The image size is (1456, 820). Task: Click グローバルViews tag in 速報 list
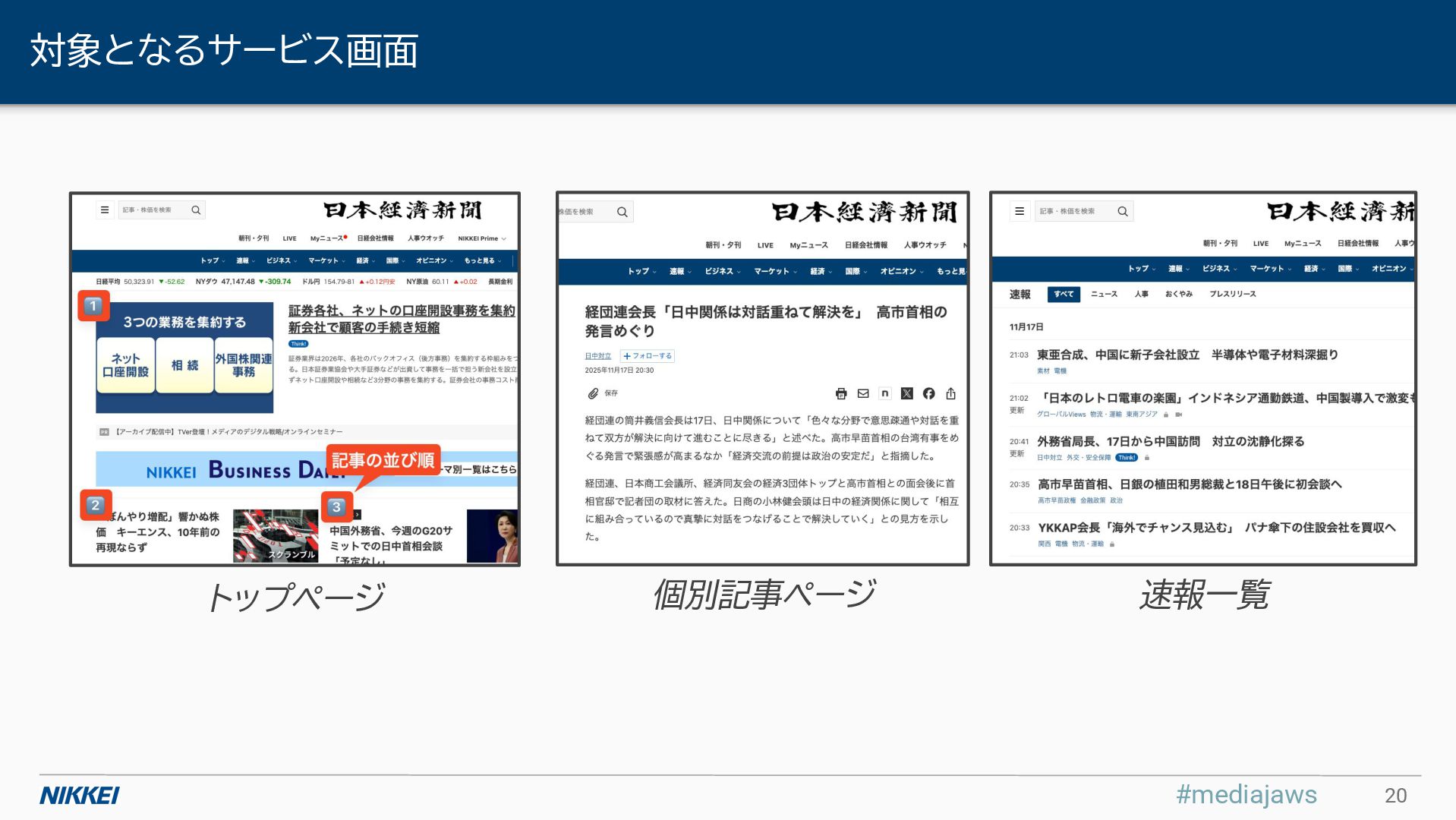tap(1060, 415)
